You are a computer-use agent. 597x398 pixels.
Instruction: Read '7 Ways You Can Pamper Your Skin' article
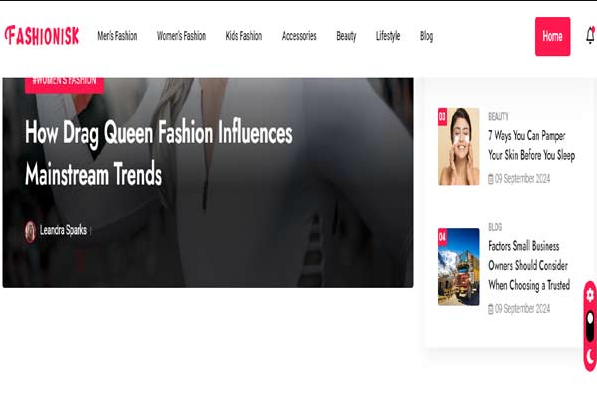[x=531, y=145]
